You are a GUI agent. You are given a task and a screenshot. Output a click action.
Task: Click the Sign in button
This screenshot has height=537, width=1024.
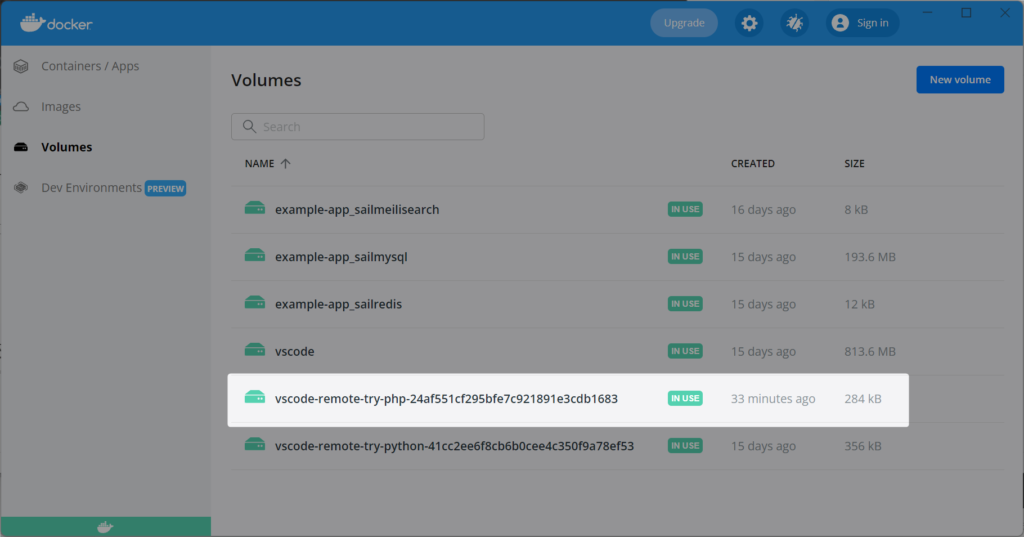point(863,24)
